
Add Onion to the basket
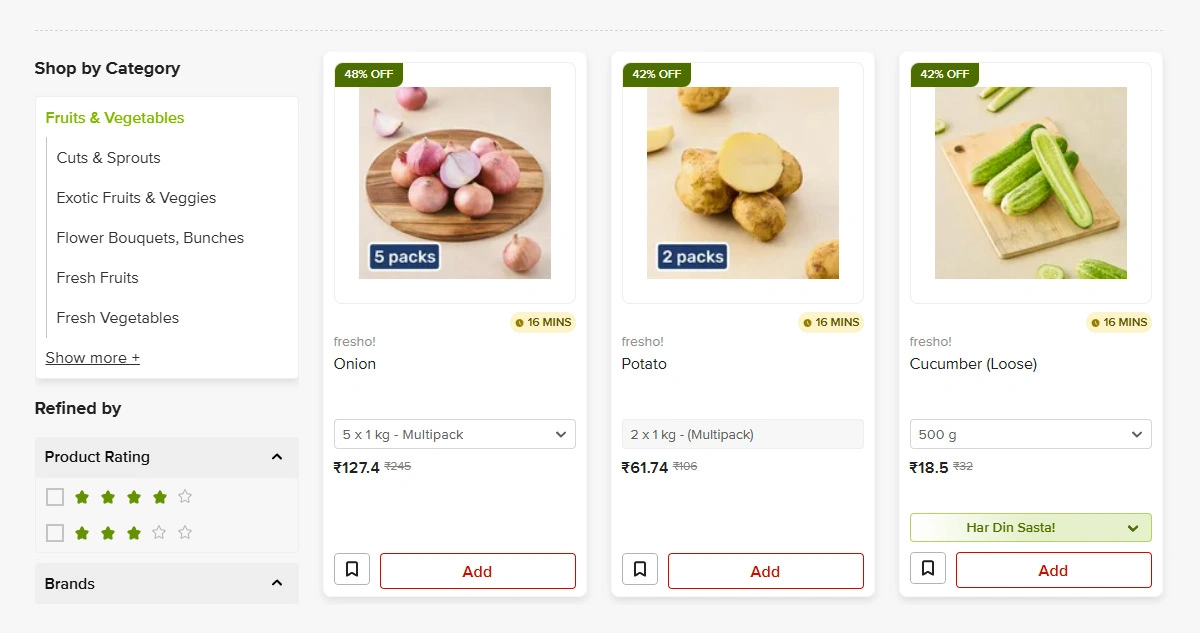pyautogui.click(x=477, y=571)
